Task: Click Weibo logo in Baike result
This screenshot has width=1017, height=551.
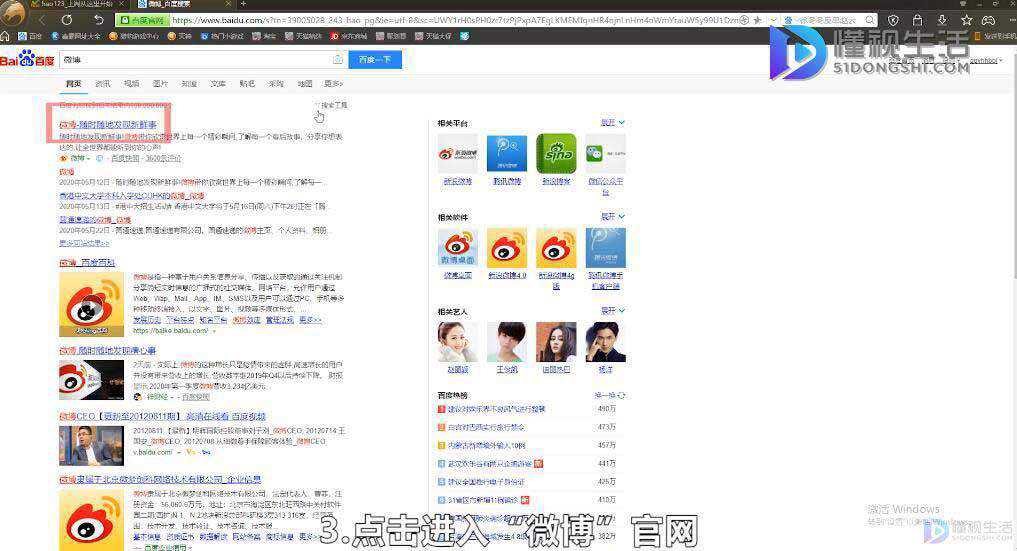Action: [91, 304]
